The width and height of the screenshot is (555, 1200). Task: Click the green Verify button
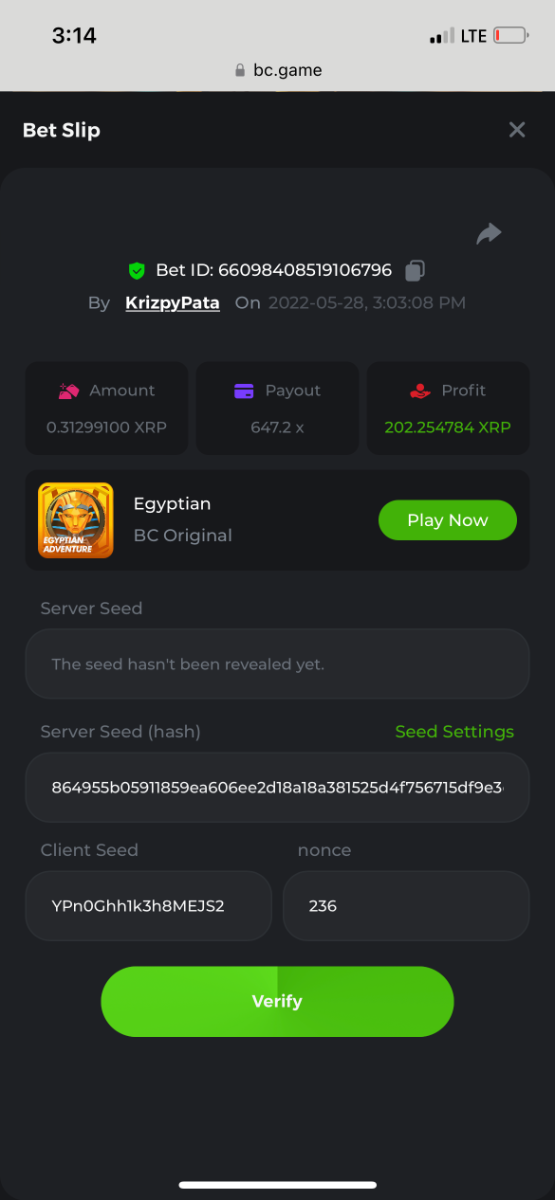277,1001
